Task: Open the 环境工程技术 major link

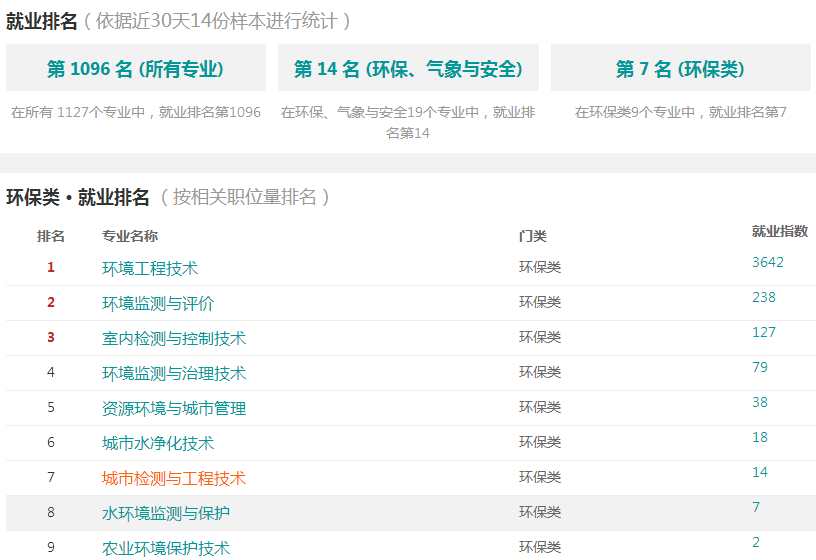Action: (150, 268)
